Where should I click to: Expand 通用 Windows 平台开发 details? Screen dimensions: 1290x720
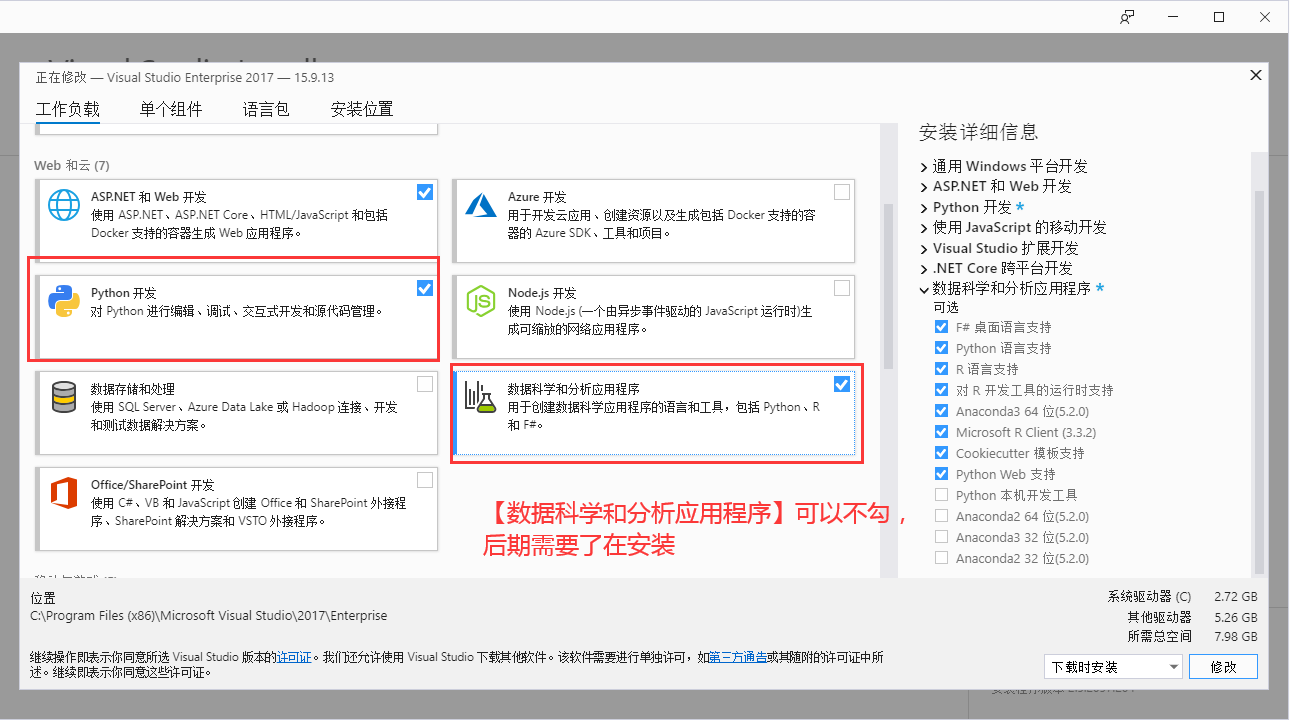point(923,167)
